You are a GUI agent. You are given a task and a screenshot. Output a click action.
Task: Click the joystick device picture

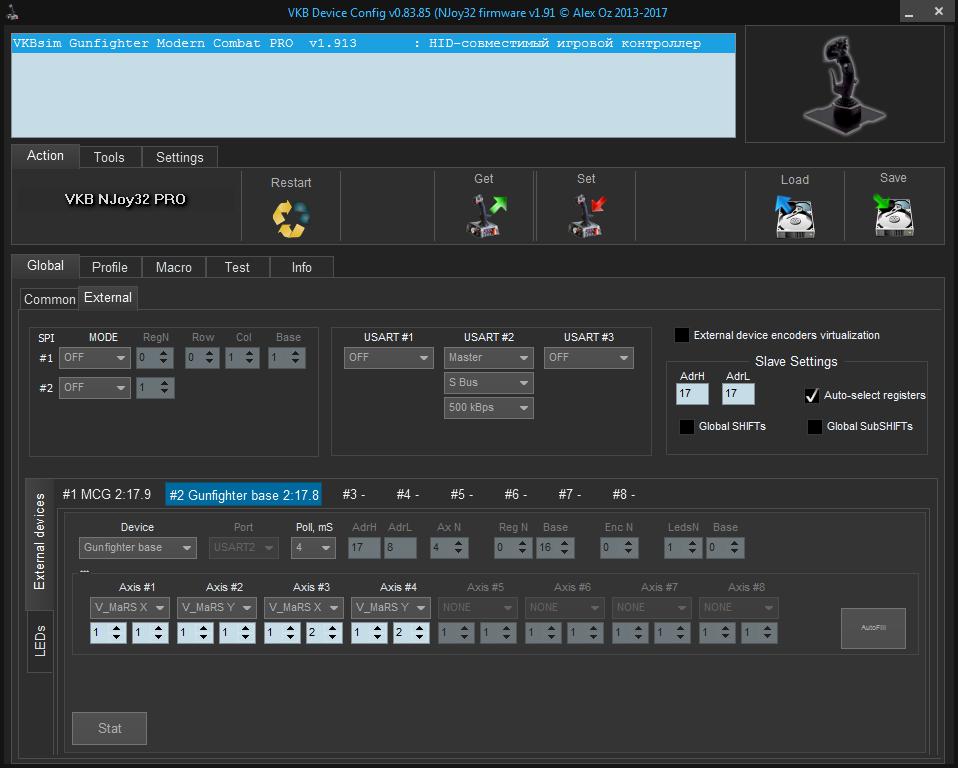(x=844, y=84)
